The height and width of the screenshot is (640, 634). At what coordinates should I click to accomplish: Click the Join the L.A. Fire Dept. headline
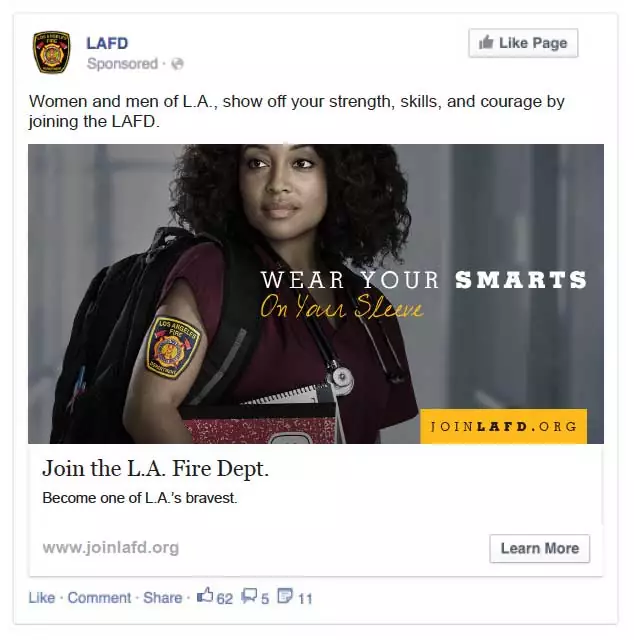point(156,468)
